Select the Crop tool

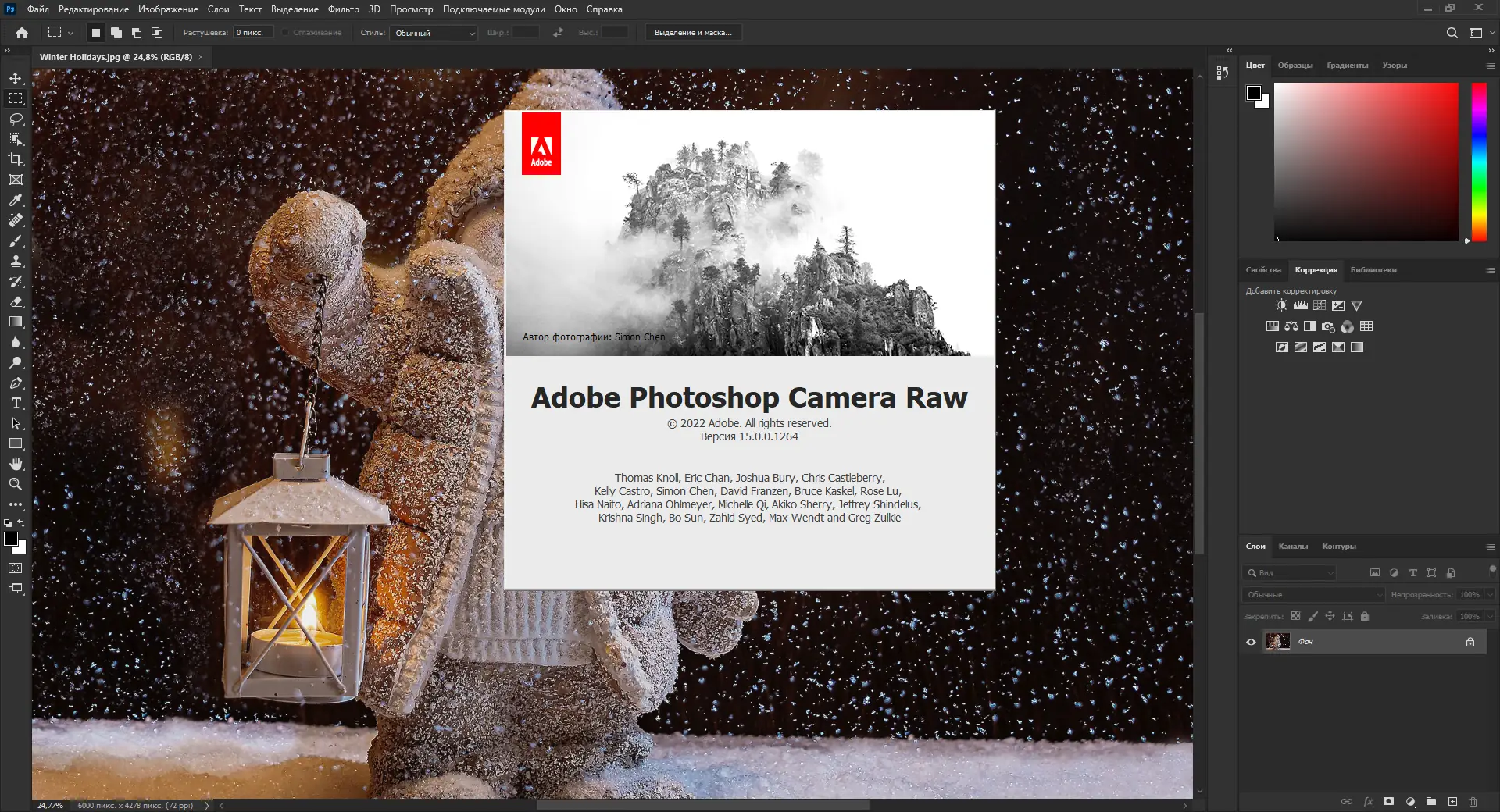coord(16,159)
